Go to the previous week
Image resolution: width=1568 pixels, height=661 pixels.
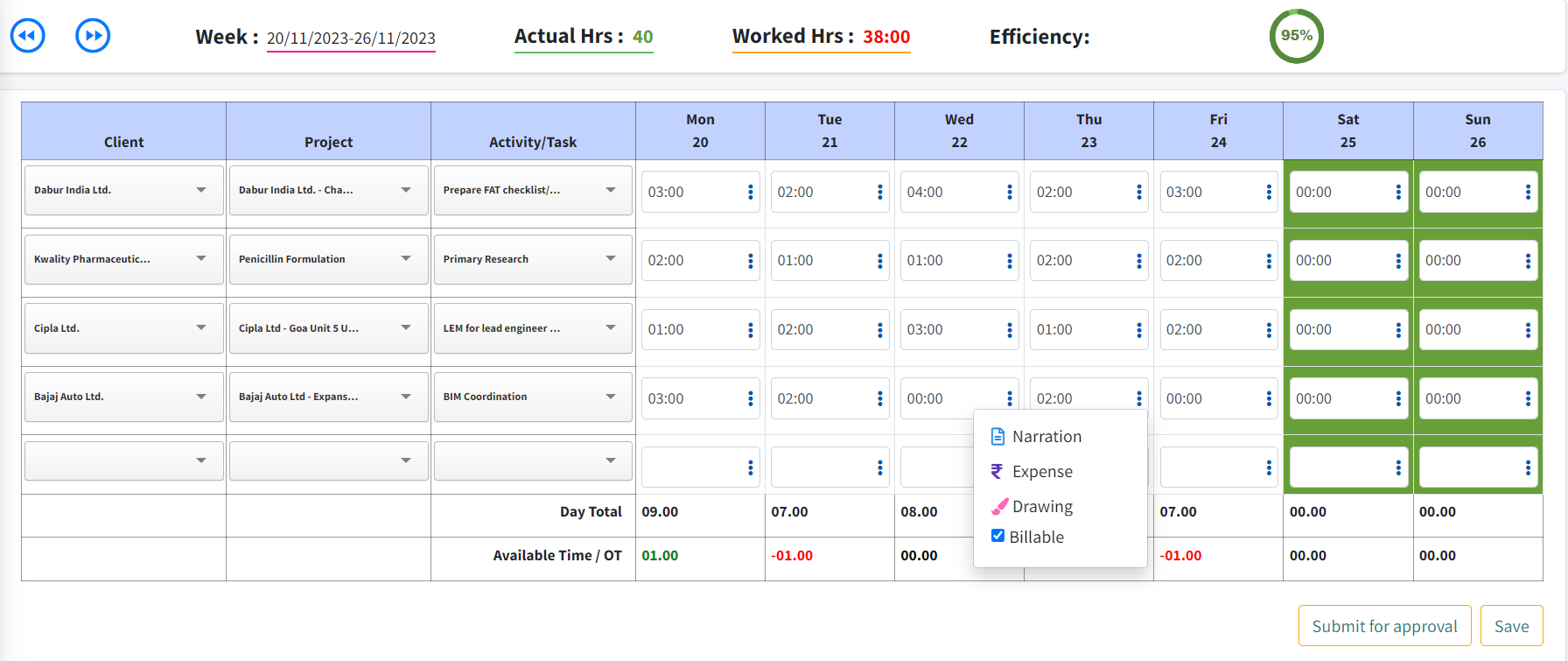tap(27, 36)
